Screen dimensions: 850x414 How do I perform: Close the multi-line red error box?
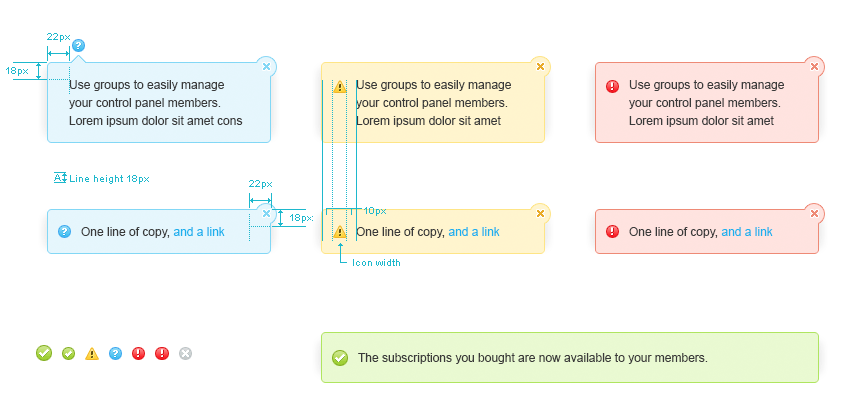pos(815,66)
